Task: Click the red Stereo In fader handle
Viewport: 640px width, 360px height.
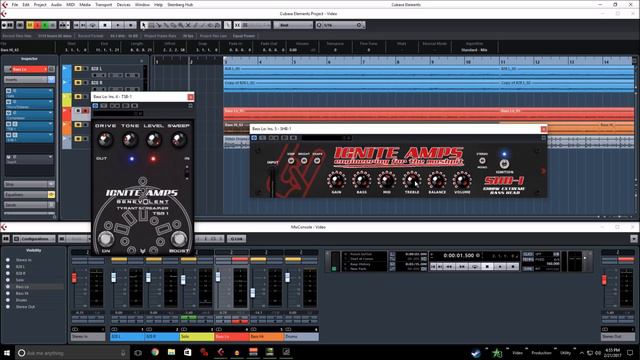Action: [x=74, y=278]
